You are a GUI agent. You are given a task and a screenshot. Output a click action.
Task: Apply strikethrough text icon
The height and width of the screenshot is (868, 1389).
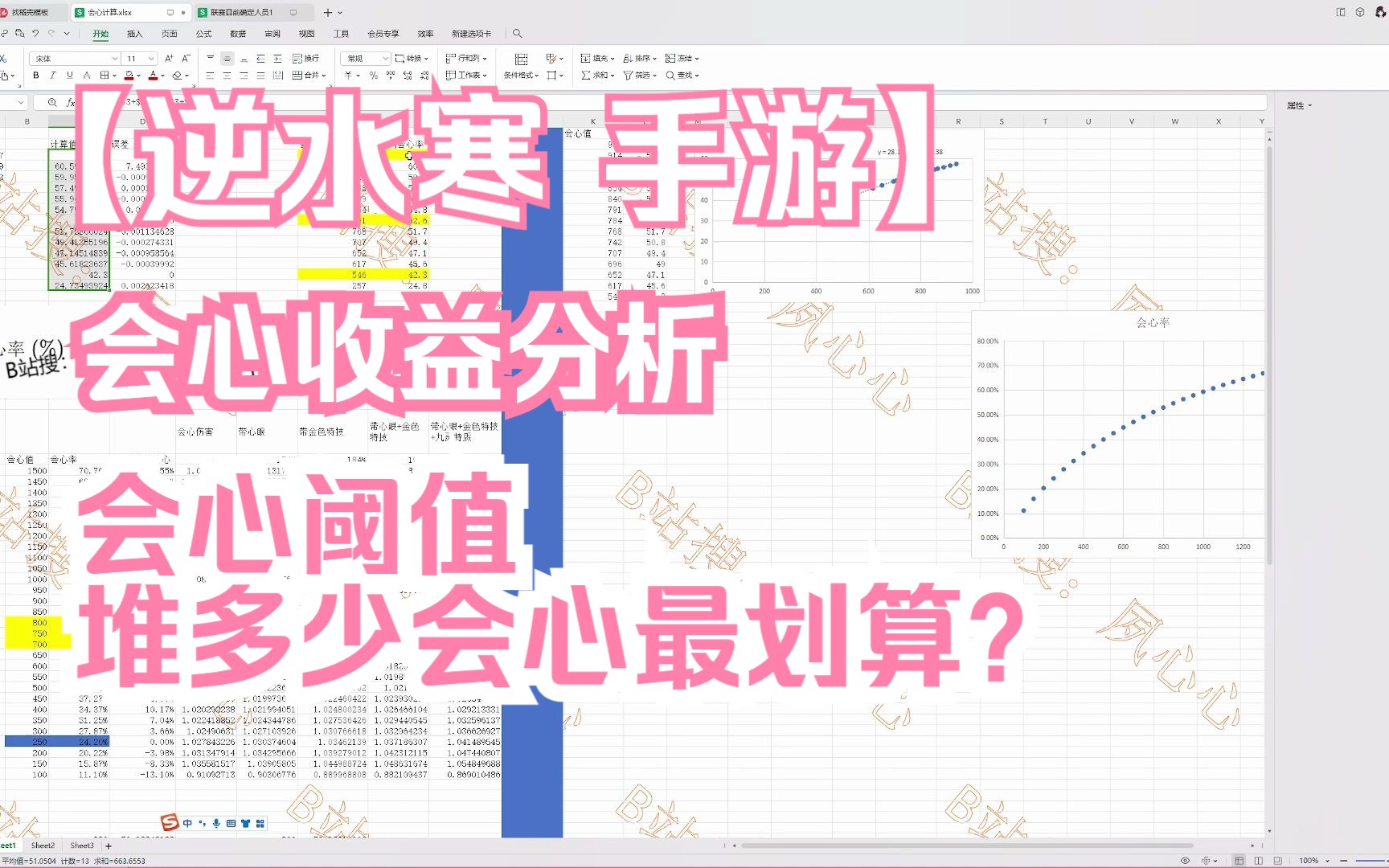pos(87,76)
